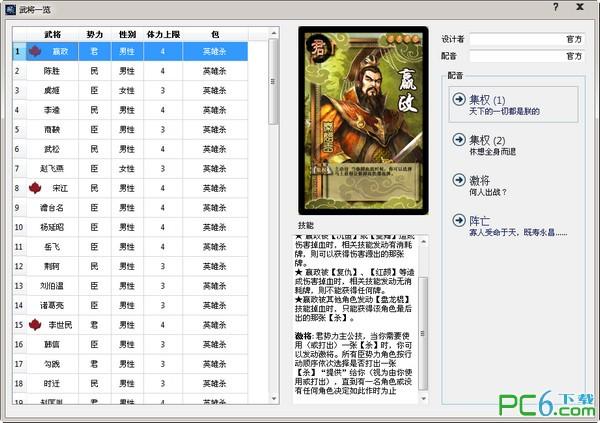Click row number header 1
Image resolution: width=600 pixels, height=423 pixels.
pos(19,51)
